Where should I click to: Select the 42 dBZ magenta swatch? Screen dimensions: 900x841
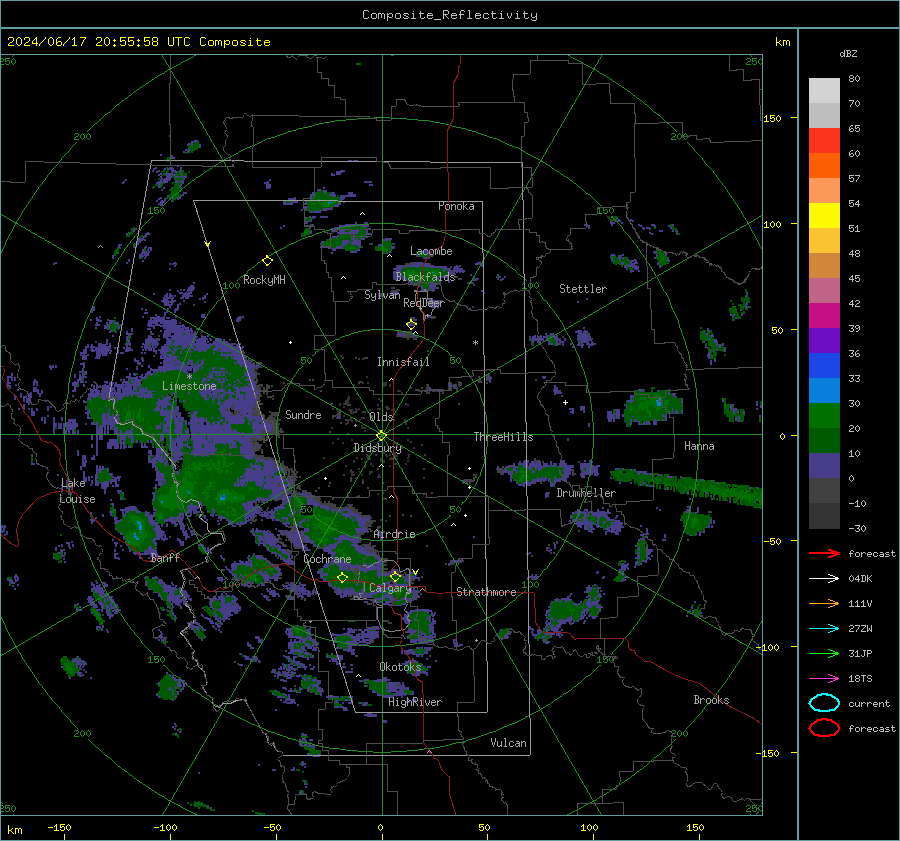tap(824, 315)
